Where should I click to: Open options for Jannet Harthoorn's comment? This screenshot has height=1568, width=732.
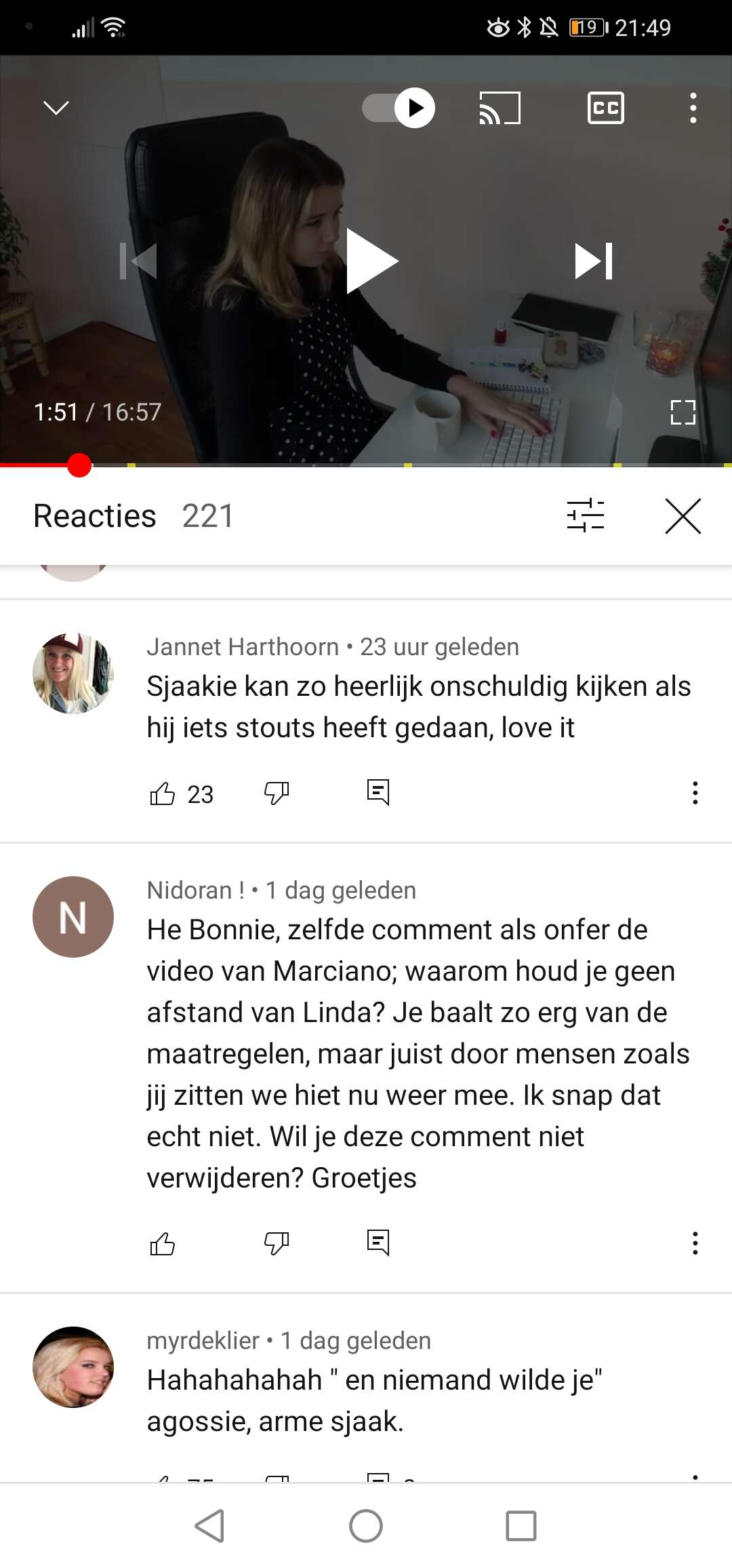tap(695, 793)
